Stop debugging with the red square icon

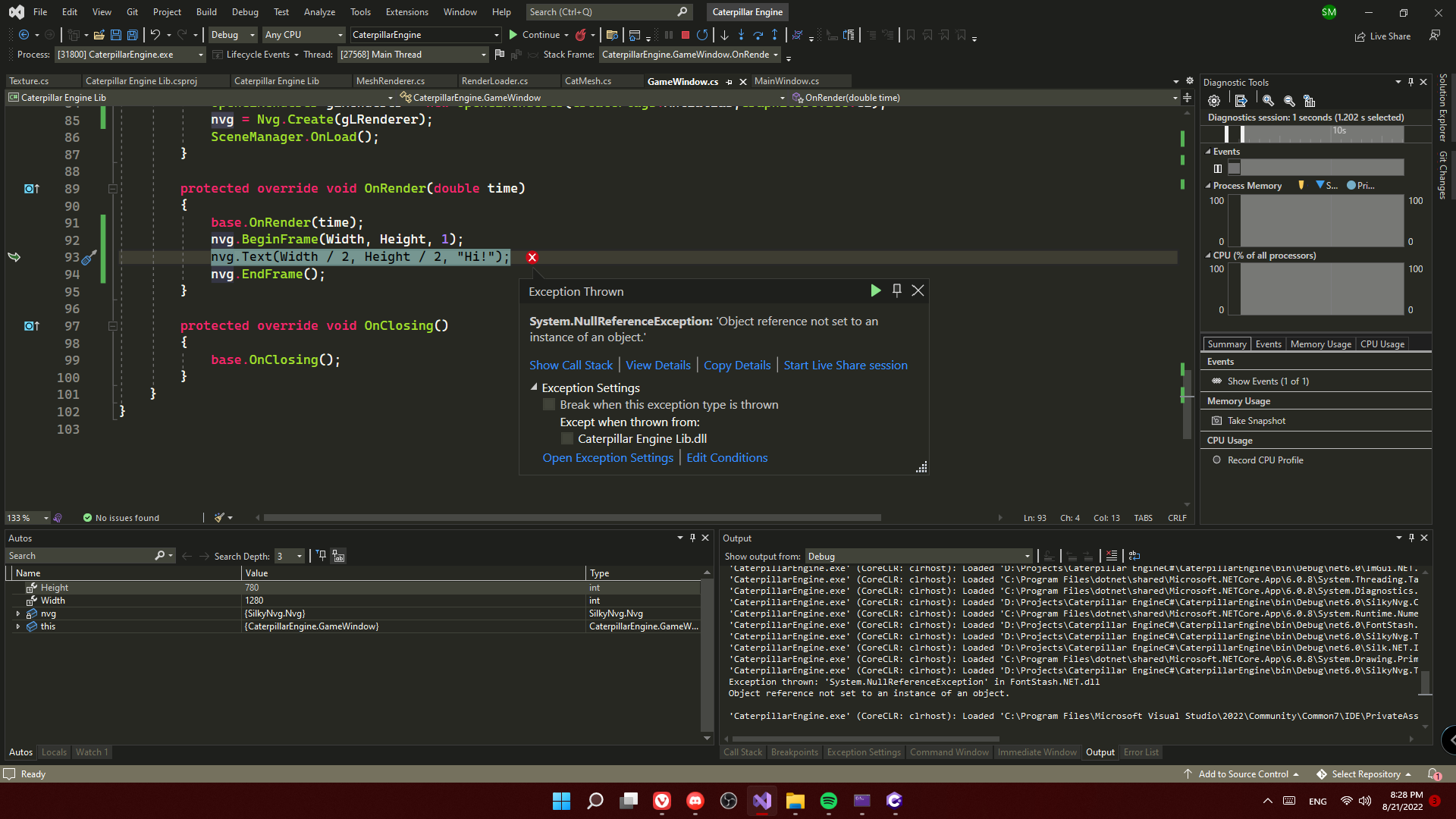tap(685, 35)
